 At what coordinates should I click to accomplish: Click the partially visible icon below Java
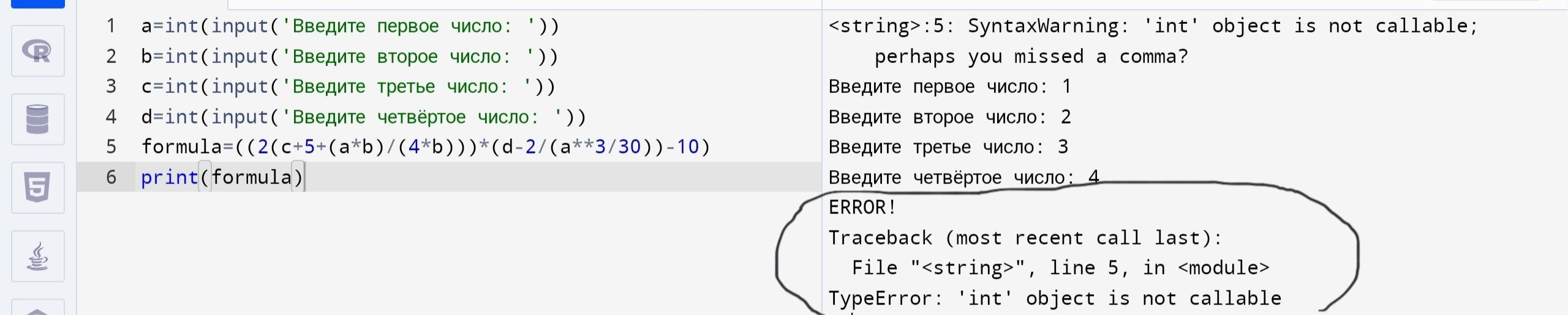point(38,308)
